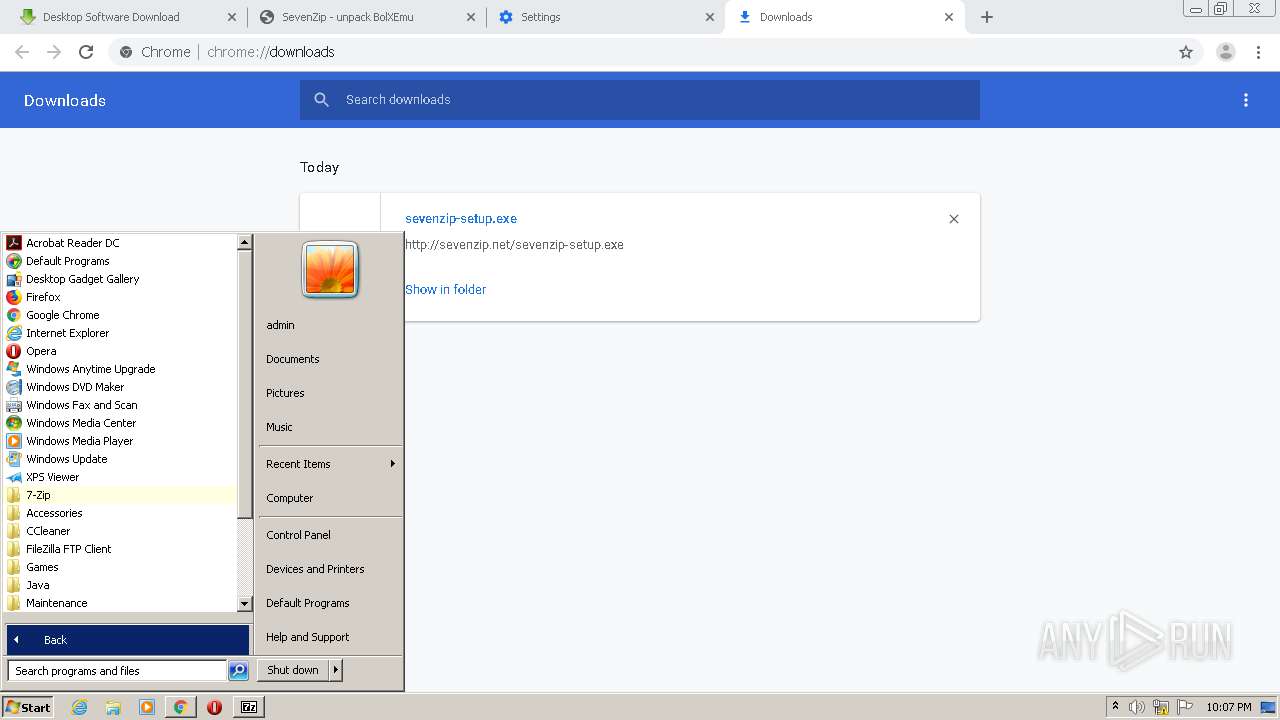Click the Search programs and files box
The height and width of the screenshot is (720, 1280).
click(117, 671)
